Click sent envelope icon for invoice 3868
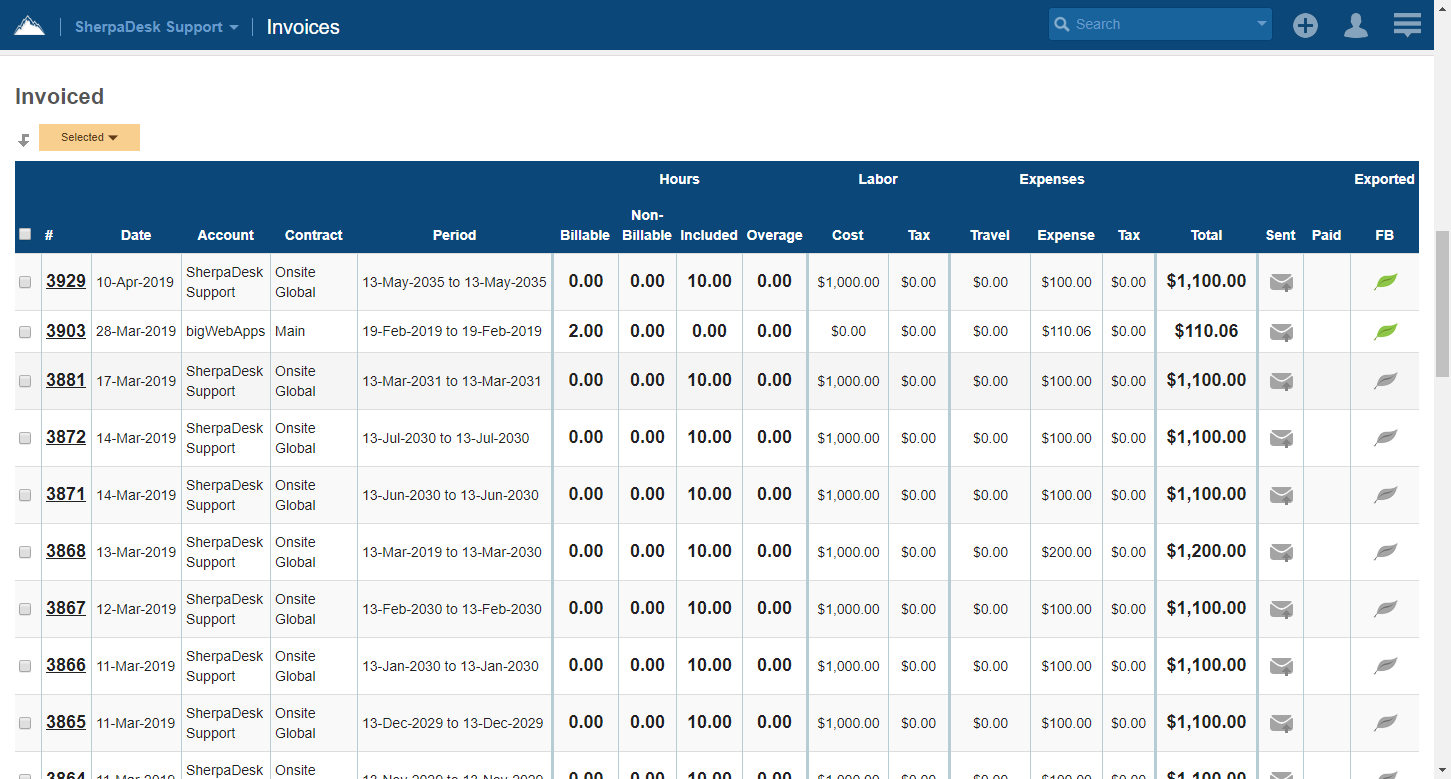The image size is (1451, 779). [x=1281, y=552]
